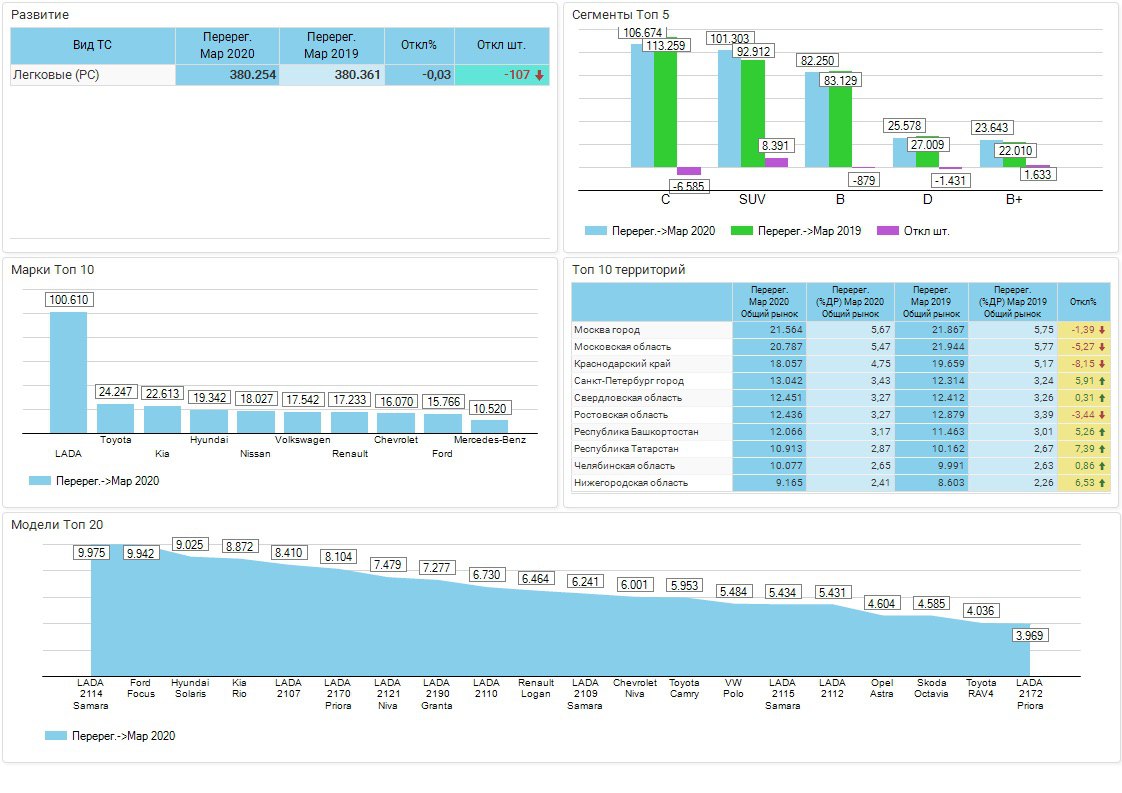Click the 8.391 deviation label for SUV
The width and height of the screenshot is (1122, 793).
[775, 146]
